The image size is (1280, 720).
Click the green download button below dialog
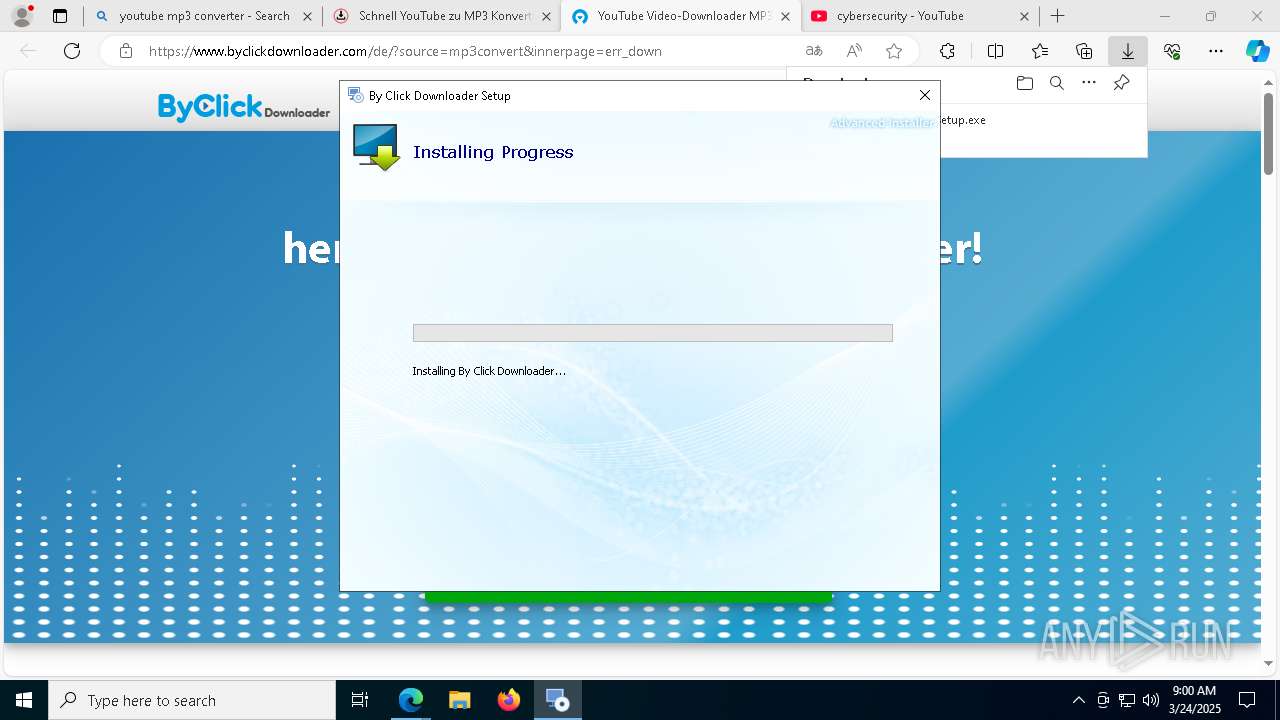click(x=628, y=597)
